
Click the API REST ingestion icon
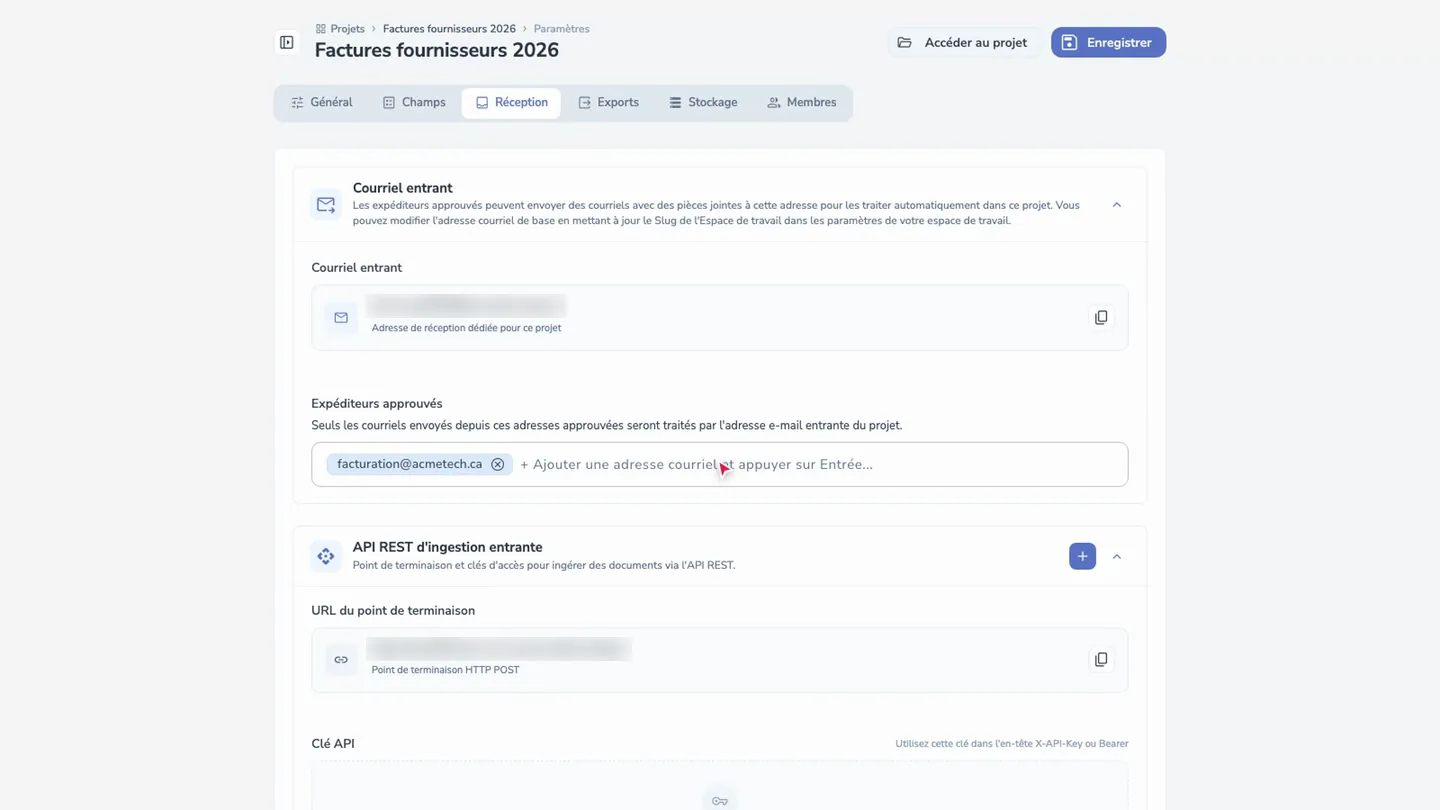(x=326, y=557)
